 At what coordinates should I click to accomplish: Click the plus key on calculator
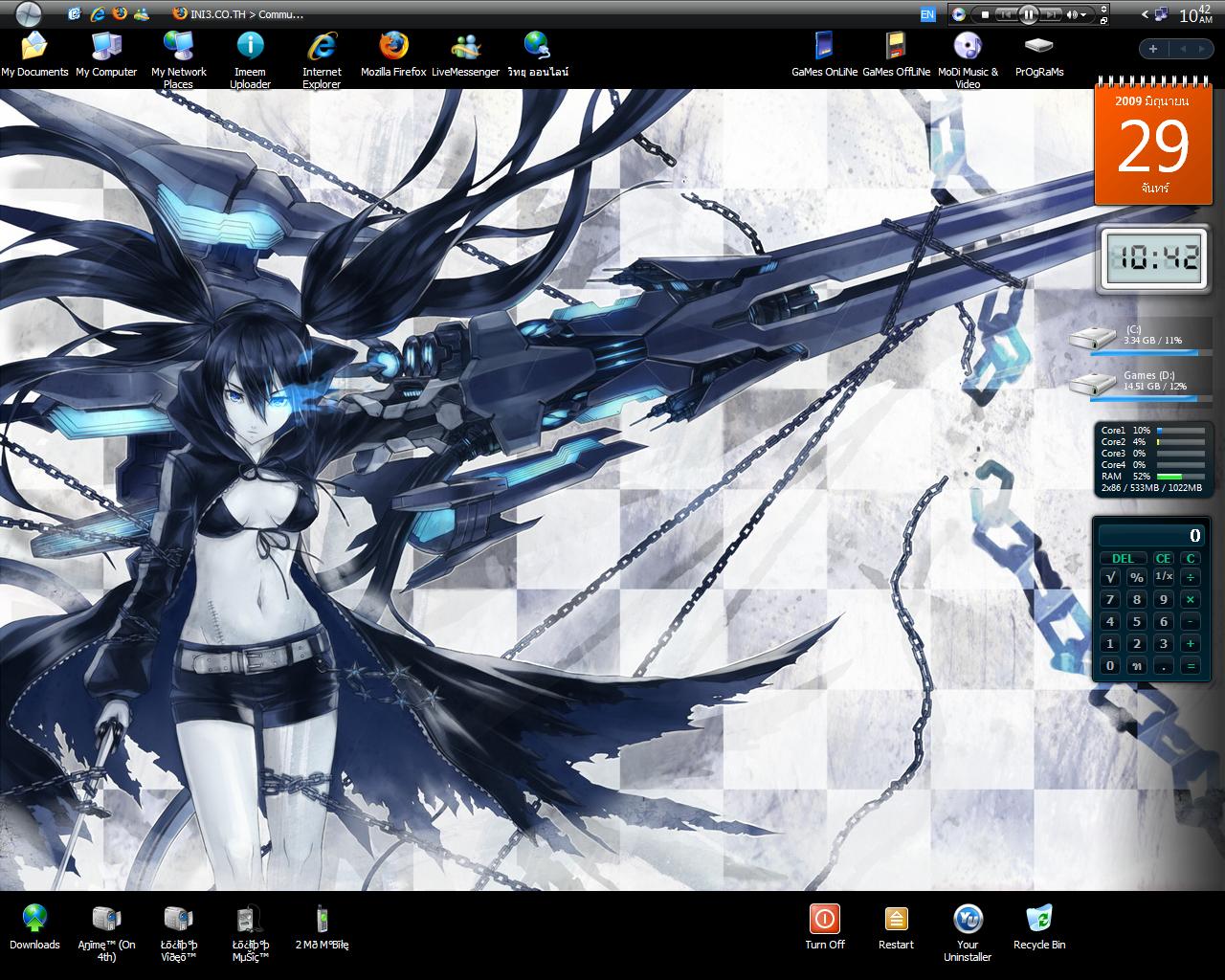(x=1191, y=644)
